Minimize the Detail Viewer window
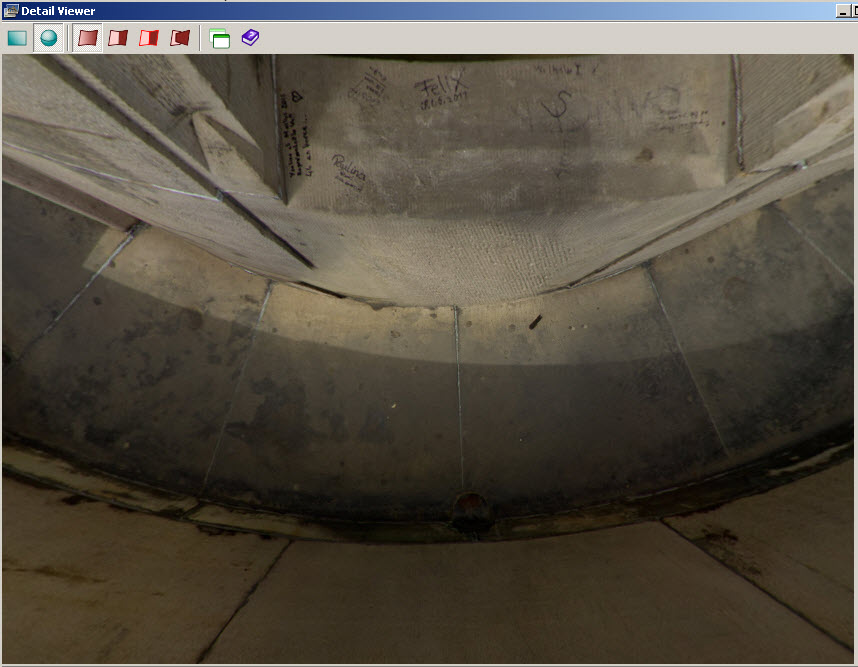 [840, 10]
